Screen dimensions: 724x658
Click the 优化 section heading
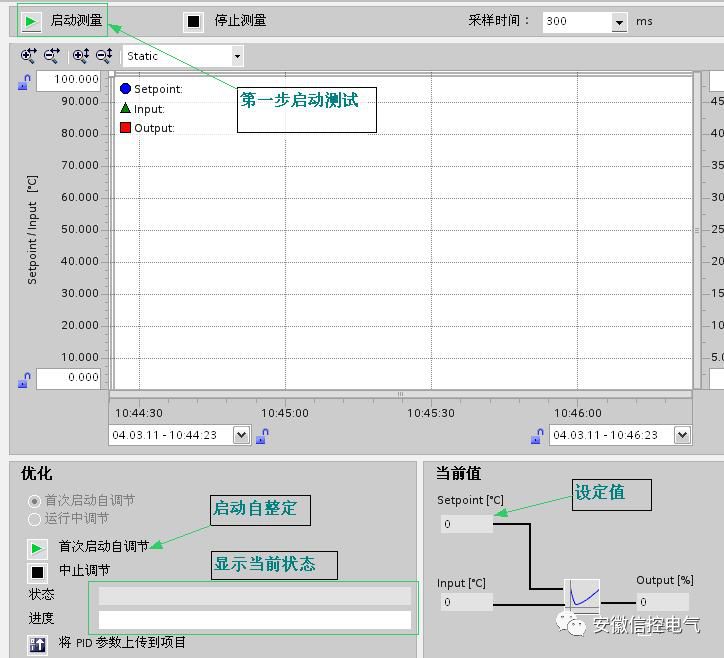point(36,474)
